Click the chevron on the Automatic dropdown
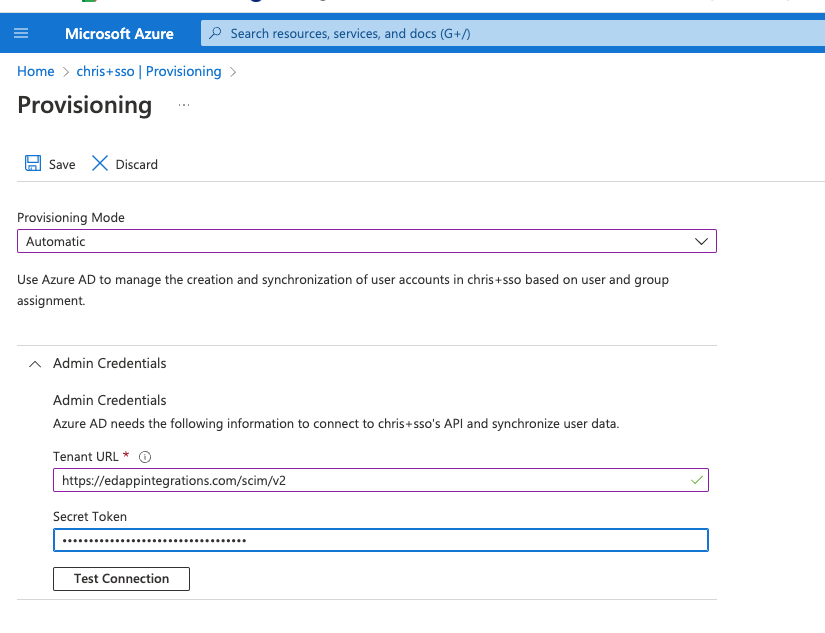 pos(701,241)
